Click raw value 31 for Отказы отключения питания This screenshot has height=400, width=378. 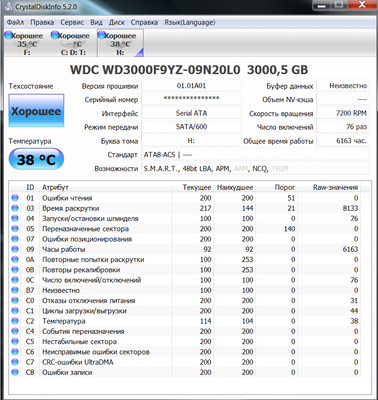tap(354, 301)
